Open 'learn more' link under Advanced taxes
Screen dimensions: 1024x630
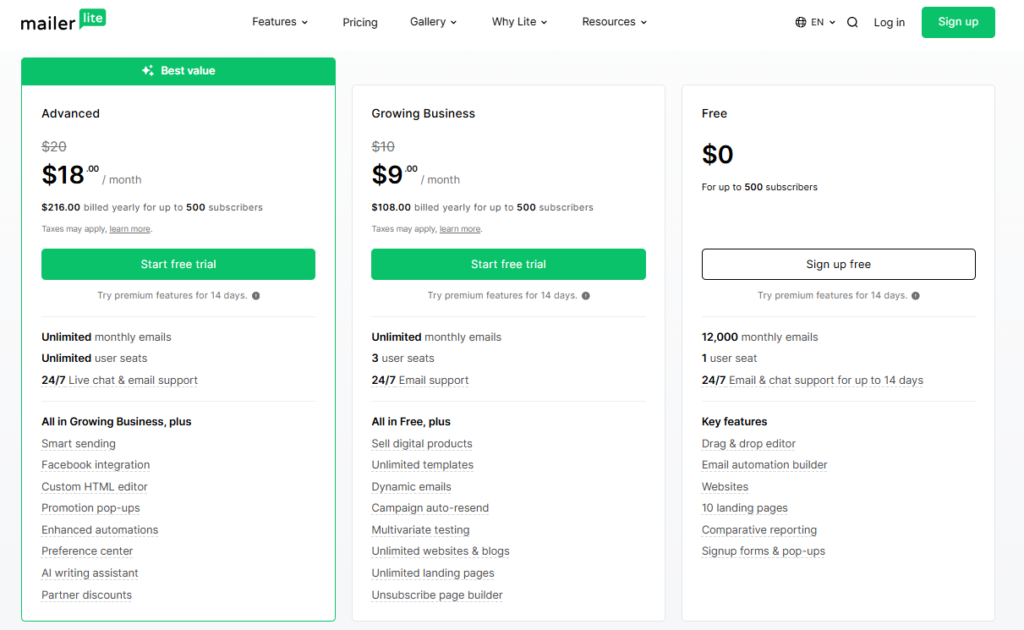pos(130,229)
